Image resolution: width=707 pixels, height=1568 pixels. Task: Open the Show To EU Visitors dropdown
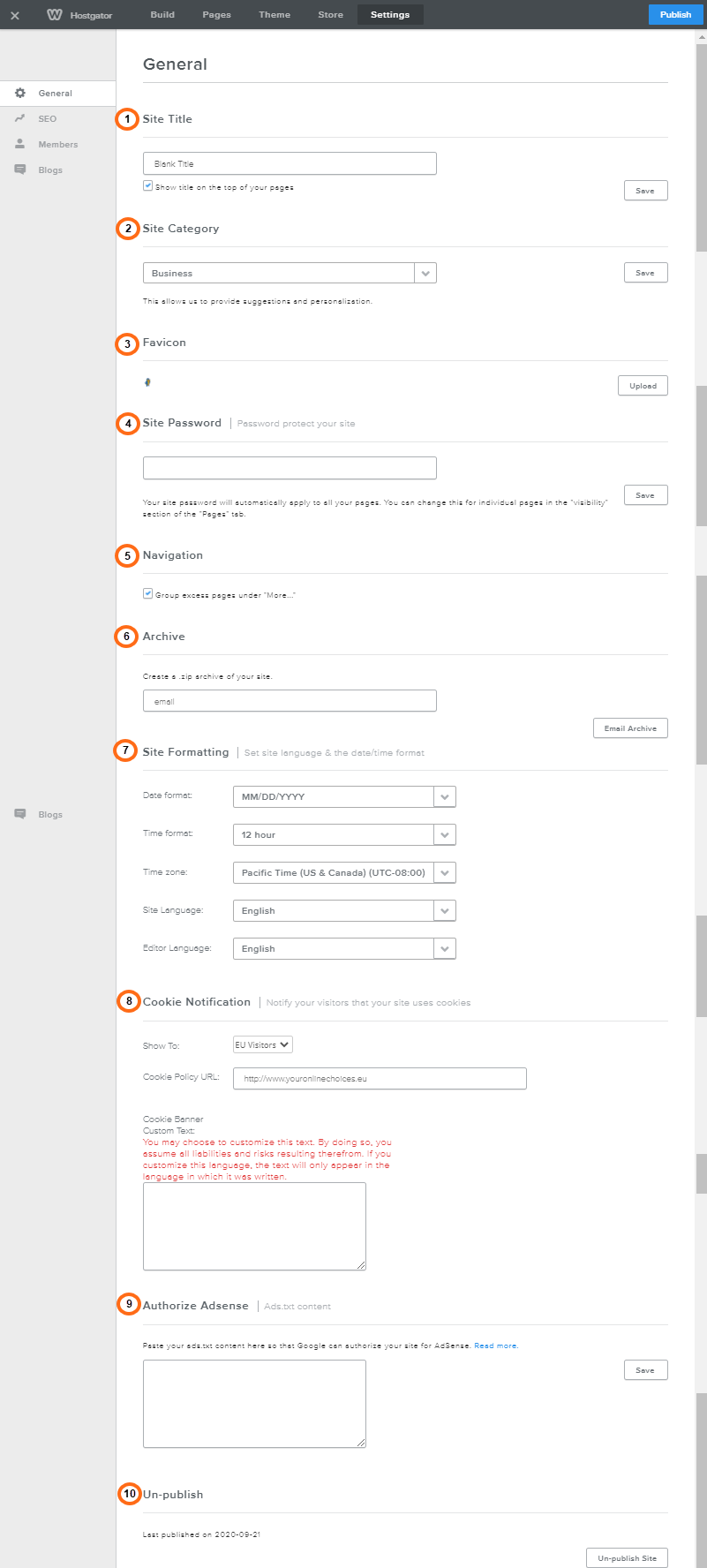pyautogui.click(x=263, y=1044)
